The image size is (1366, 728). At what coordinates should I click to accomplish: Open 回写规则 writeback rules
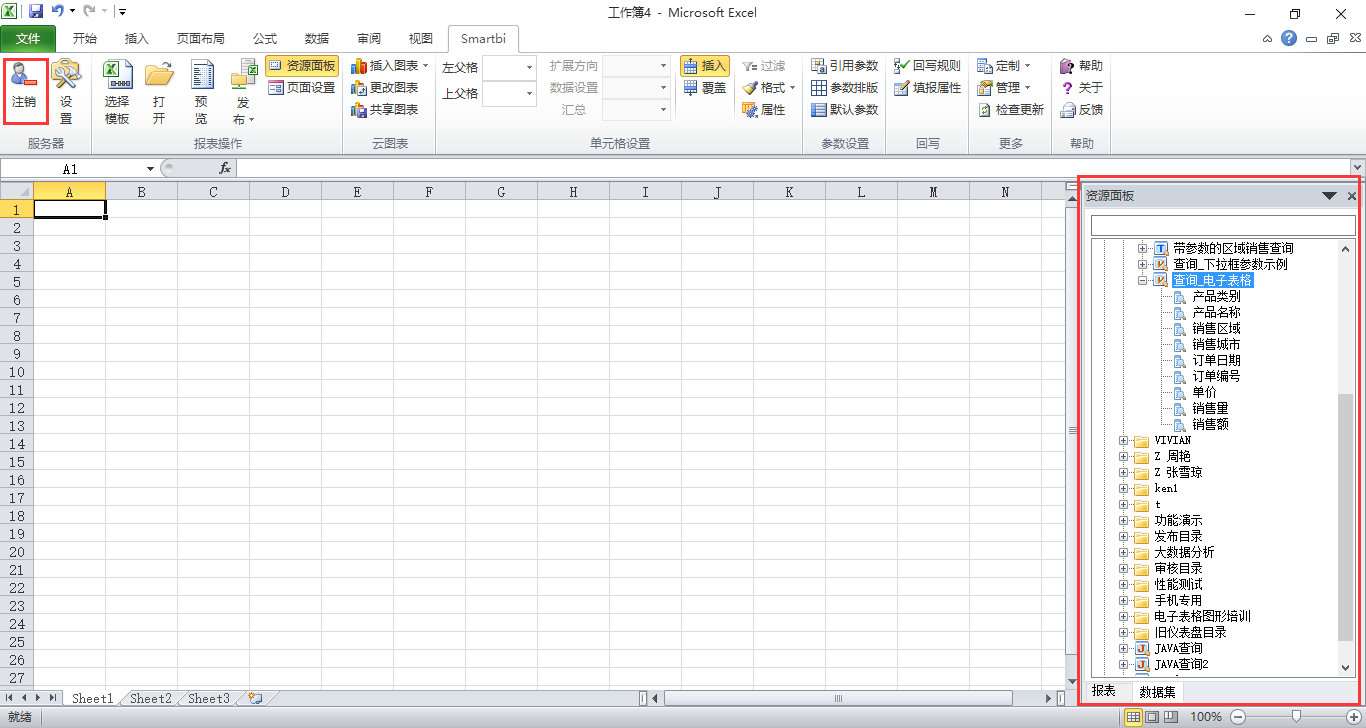(x=927, y=66)
